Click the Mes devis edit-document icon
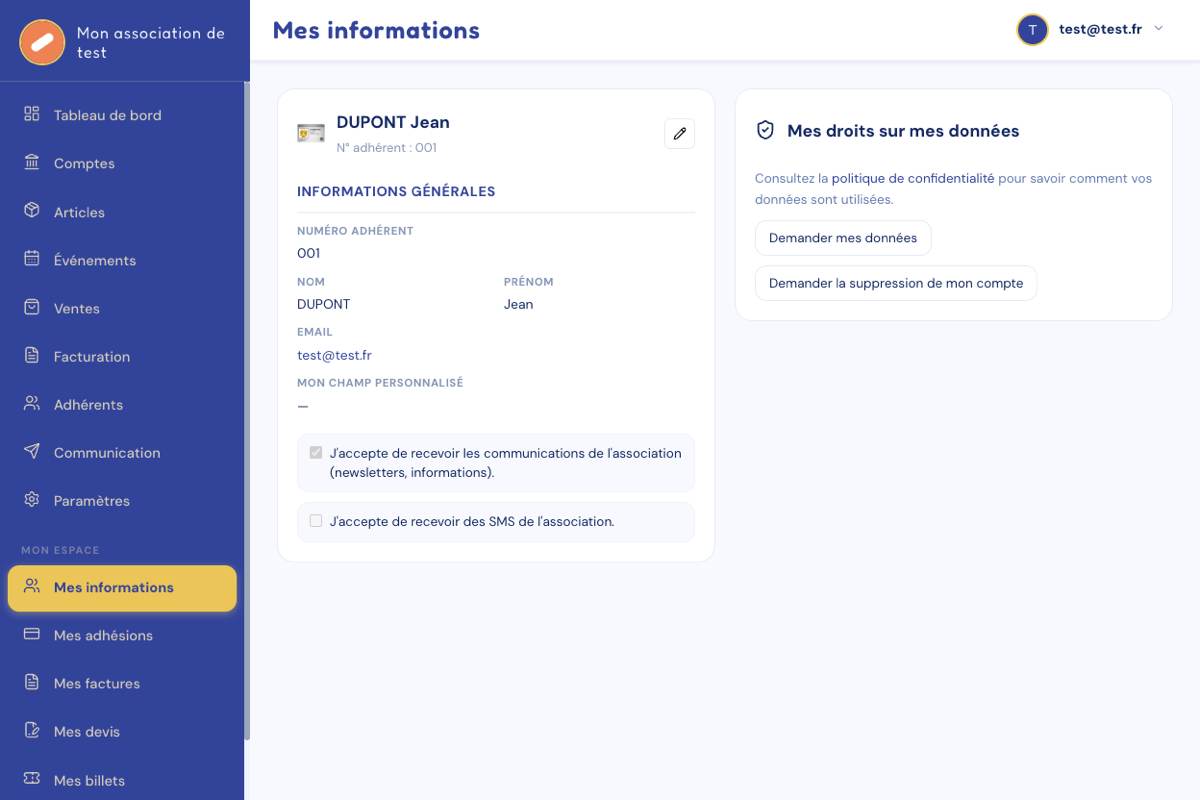The height and width of the screenshot is (800, 1200). tap(32, 730)
